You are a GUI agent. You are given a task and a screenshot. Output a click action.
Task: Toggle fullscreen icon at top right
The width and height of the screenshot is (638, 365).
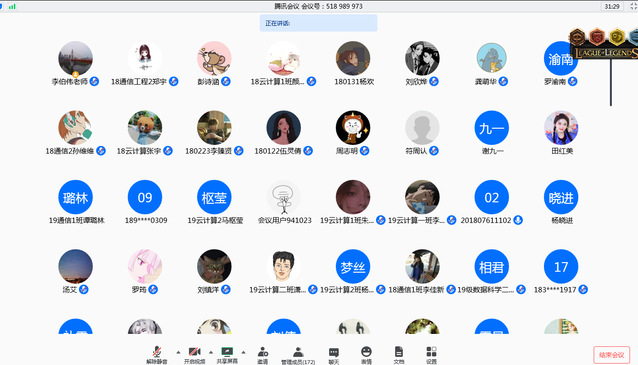point(634,7)
